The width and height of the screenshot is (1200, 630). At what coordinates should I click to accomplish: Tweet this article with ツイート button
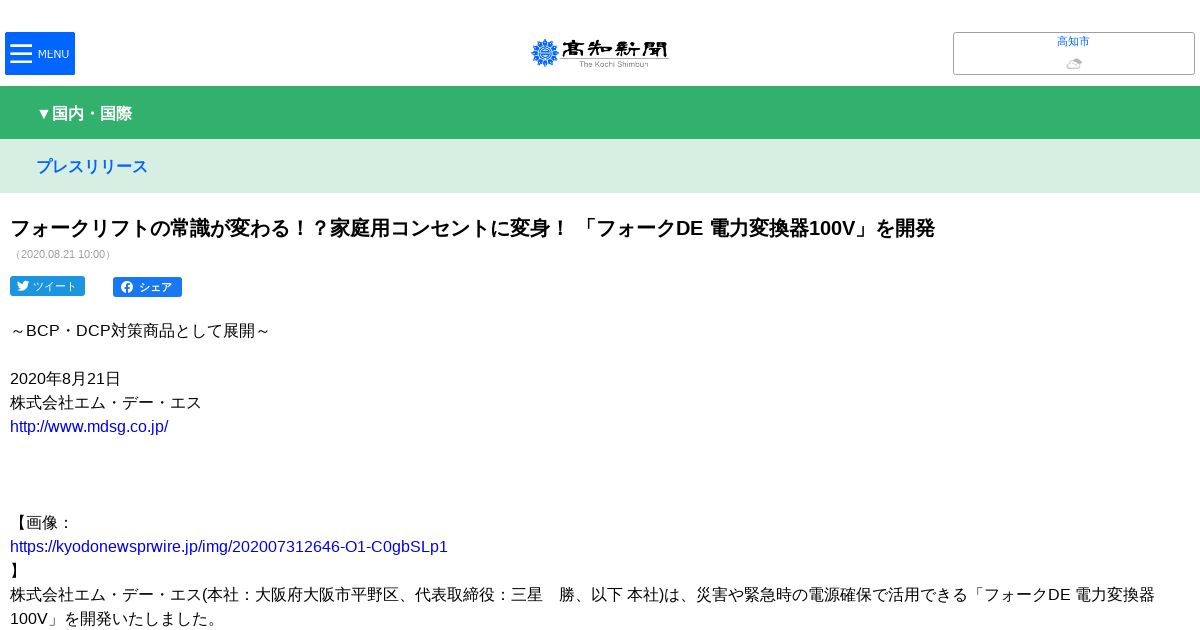[x=47, y=286]
